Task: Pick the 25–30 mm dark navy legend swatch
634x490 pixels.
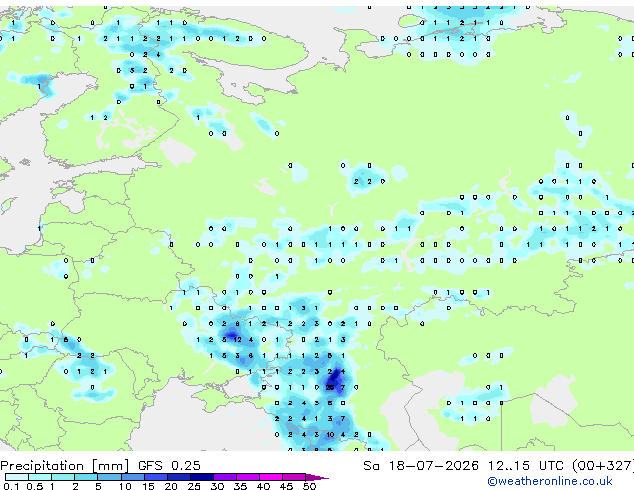Action: [202, 477]
